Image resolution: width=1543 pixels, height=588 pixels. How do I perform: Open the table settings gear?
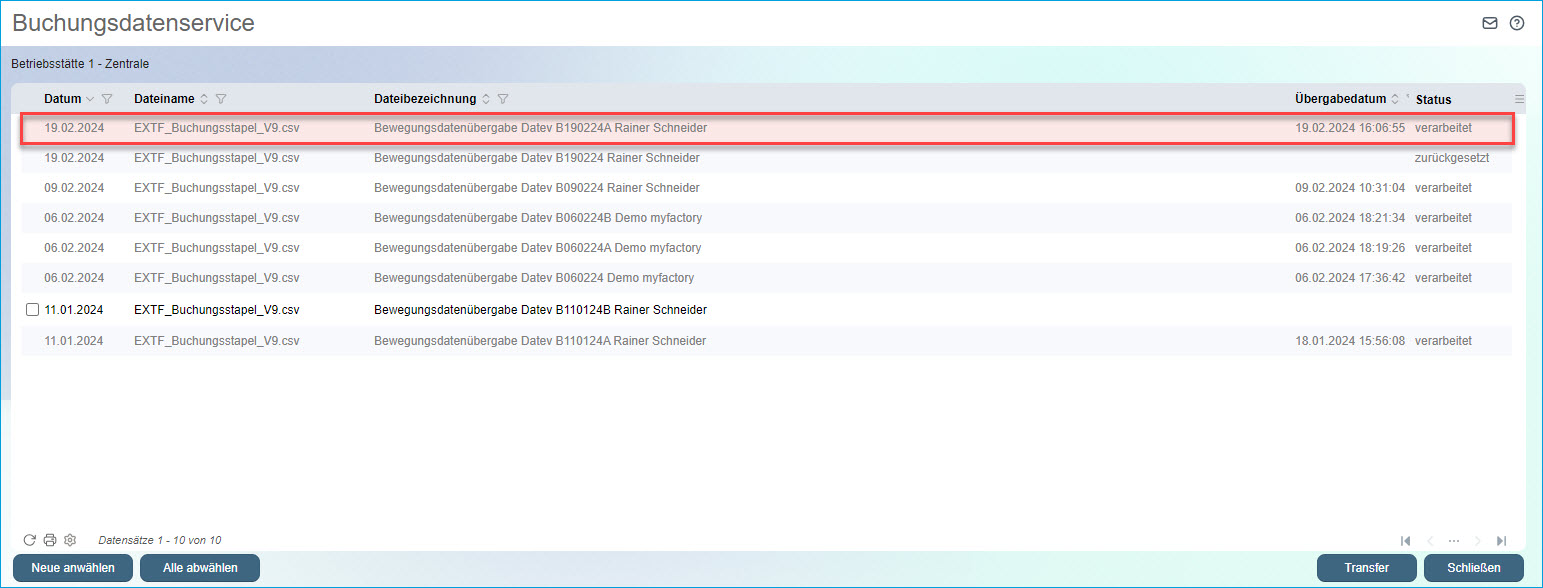point(70,540)
